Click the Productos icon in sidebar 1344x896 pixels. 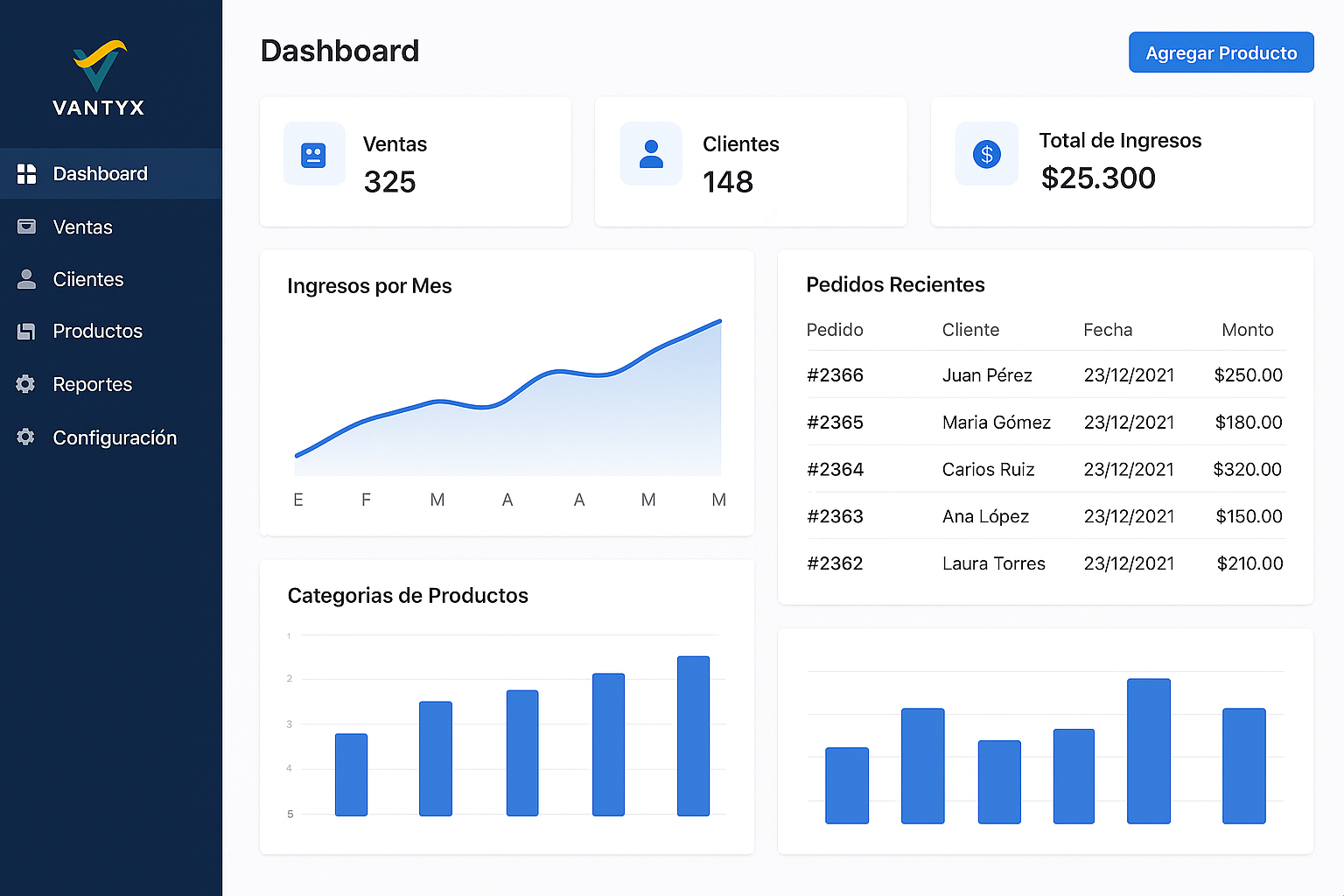(x=27, y=332)
